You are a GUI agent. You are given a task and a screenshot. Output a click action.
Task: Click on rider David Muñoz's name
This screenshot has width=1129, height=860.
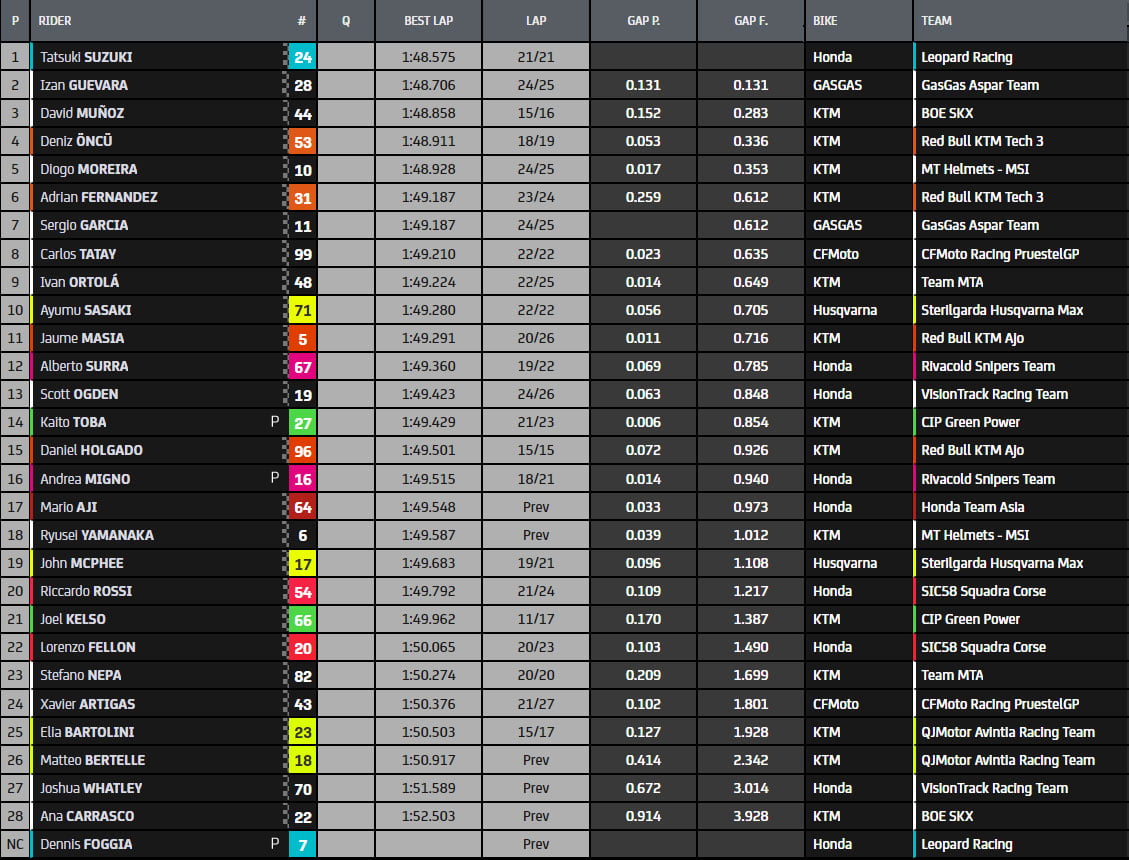point(82,113)
